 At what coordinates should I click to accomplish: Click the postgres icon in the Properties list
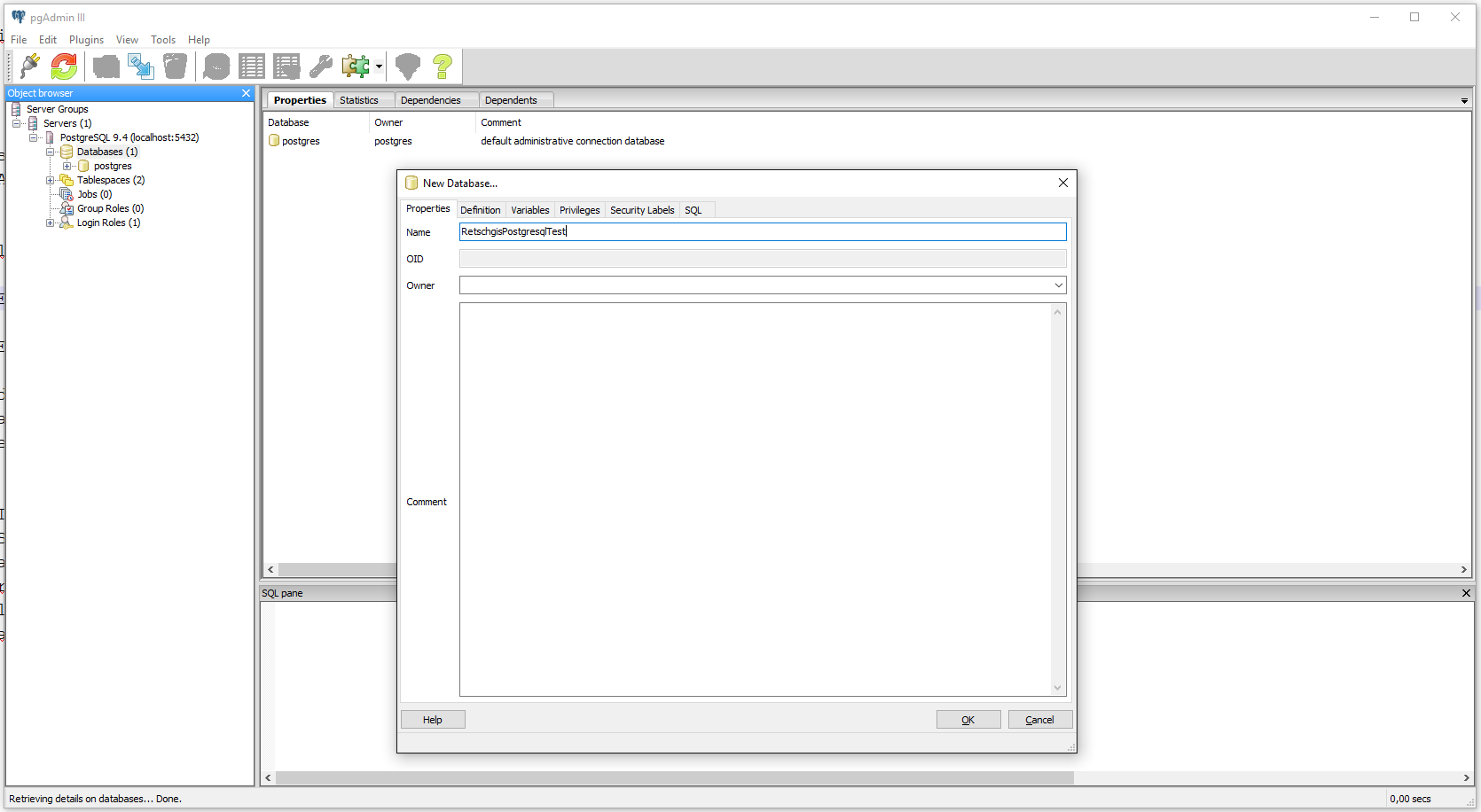tap(274, 141)
